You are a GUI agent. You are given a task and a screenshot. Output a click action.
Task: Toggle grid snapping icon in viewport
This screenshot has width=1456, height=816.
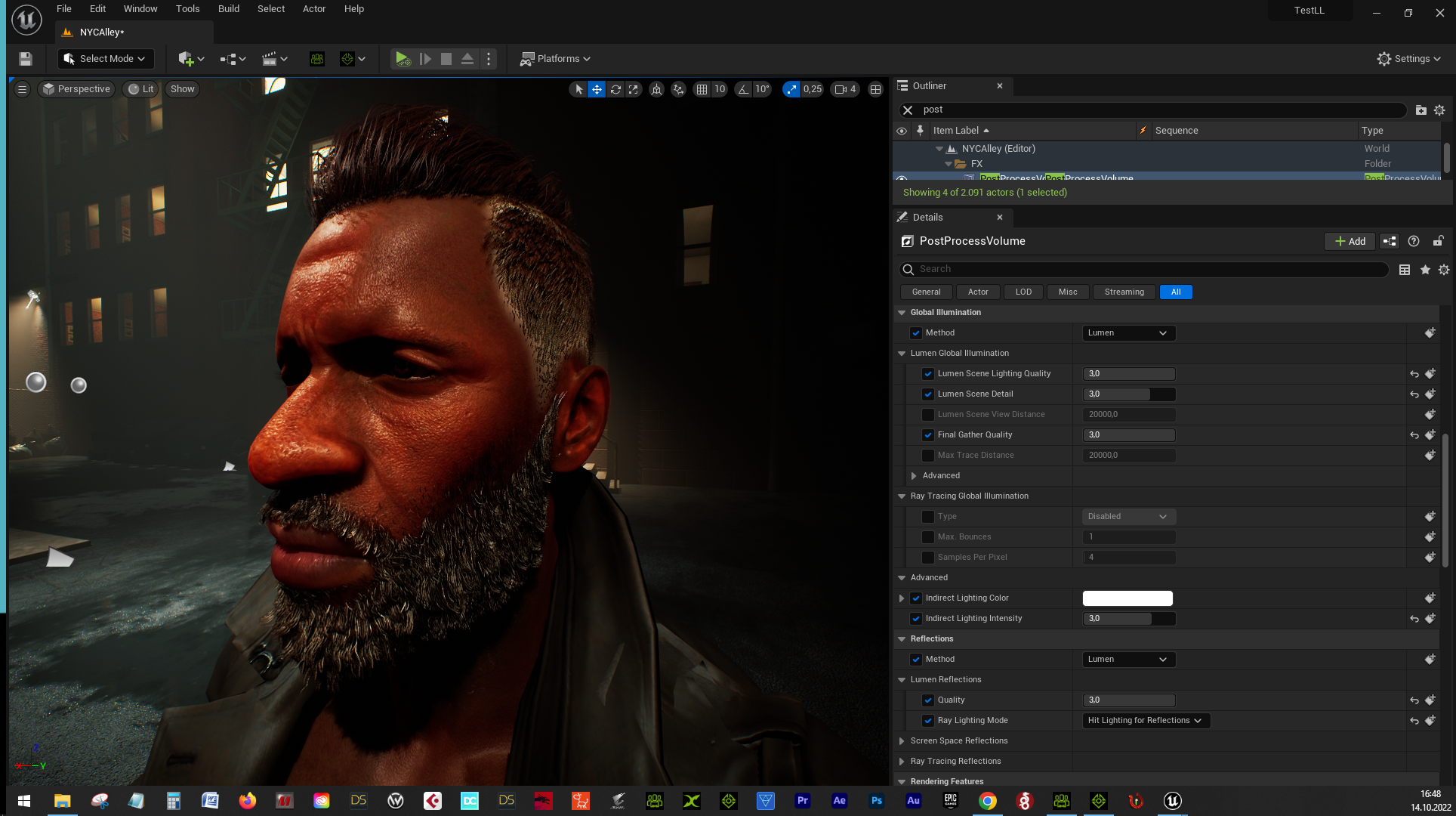(x=702, y=89)
